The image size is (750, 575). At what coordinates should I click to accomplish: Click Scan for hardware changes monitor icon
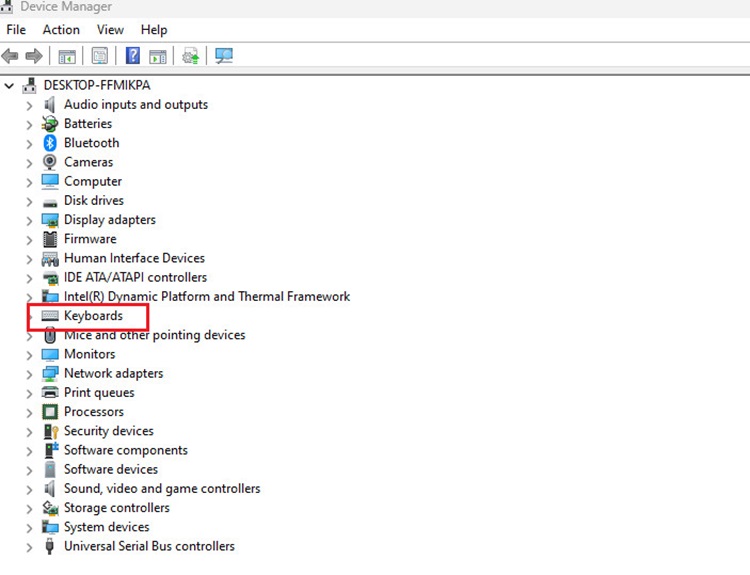pyautogui.click(x=224, y=56)
